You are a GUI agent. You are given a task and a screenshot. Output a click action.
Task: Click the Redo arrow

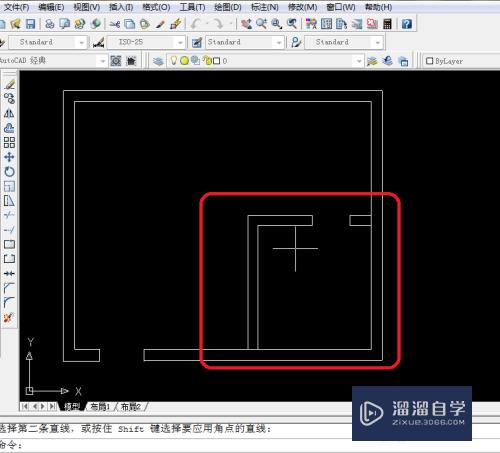point(218,24)
